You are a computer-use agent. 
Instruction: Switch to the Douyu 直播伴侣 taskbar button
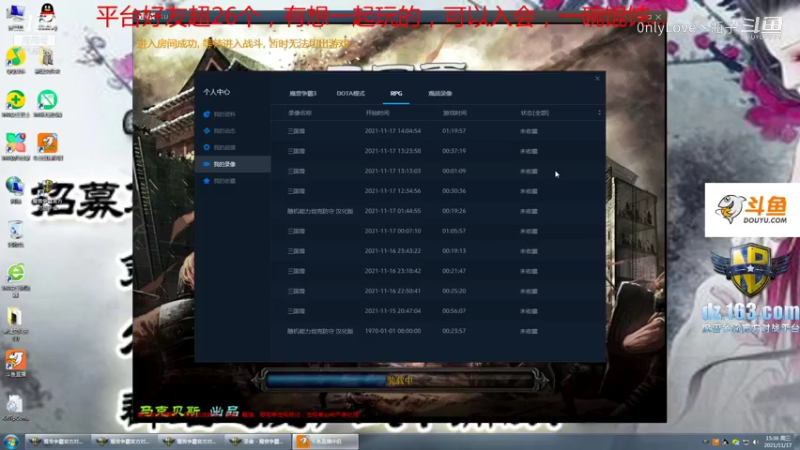(325, 441)
